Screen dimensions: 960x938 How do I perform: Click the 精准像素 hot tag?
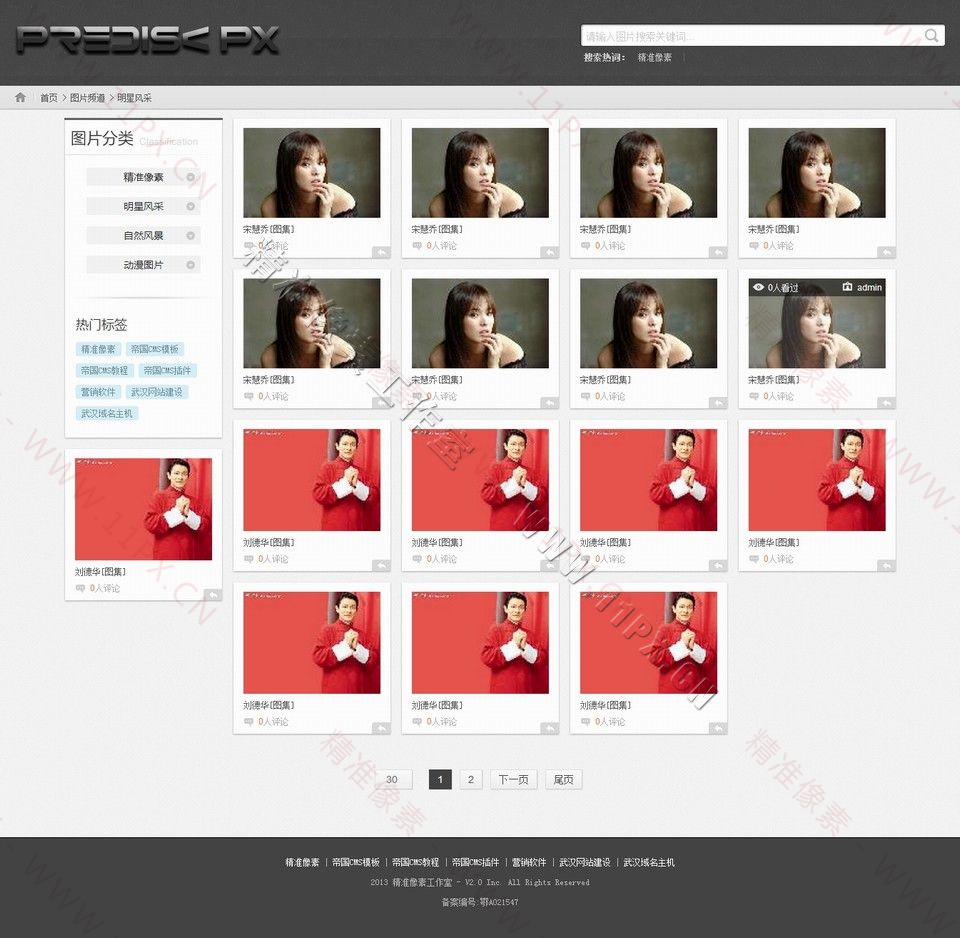click(98, 349)
